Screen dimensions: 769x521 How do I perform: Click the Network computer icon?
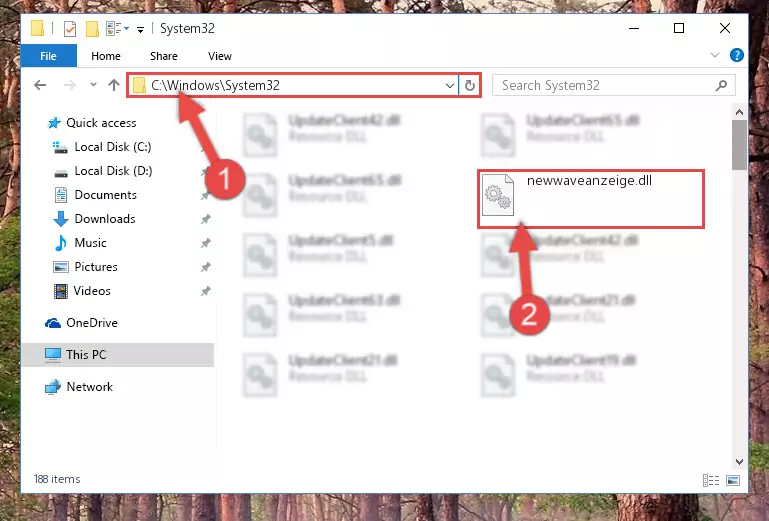[52, 387]
